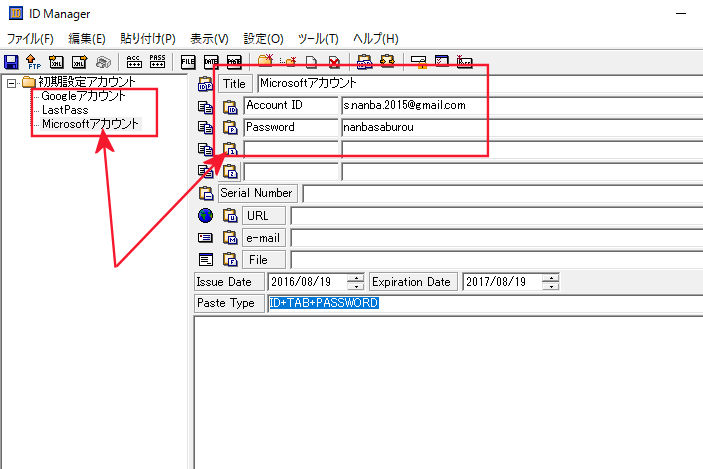Viewport: 703px width, 469px height.
Task: Click the document window icon in File row
Action: (206, 260)
